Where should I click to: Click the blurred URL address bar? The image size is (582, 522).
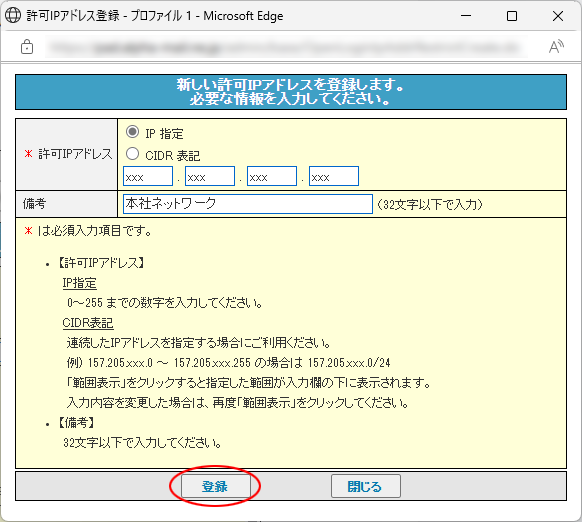[287, 47]
